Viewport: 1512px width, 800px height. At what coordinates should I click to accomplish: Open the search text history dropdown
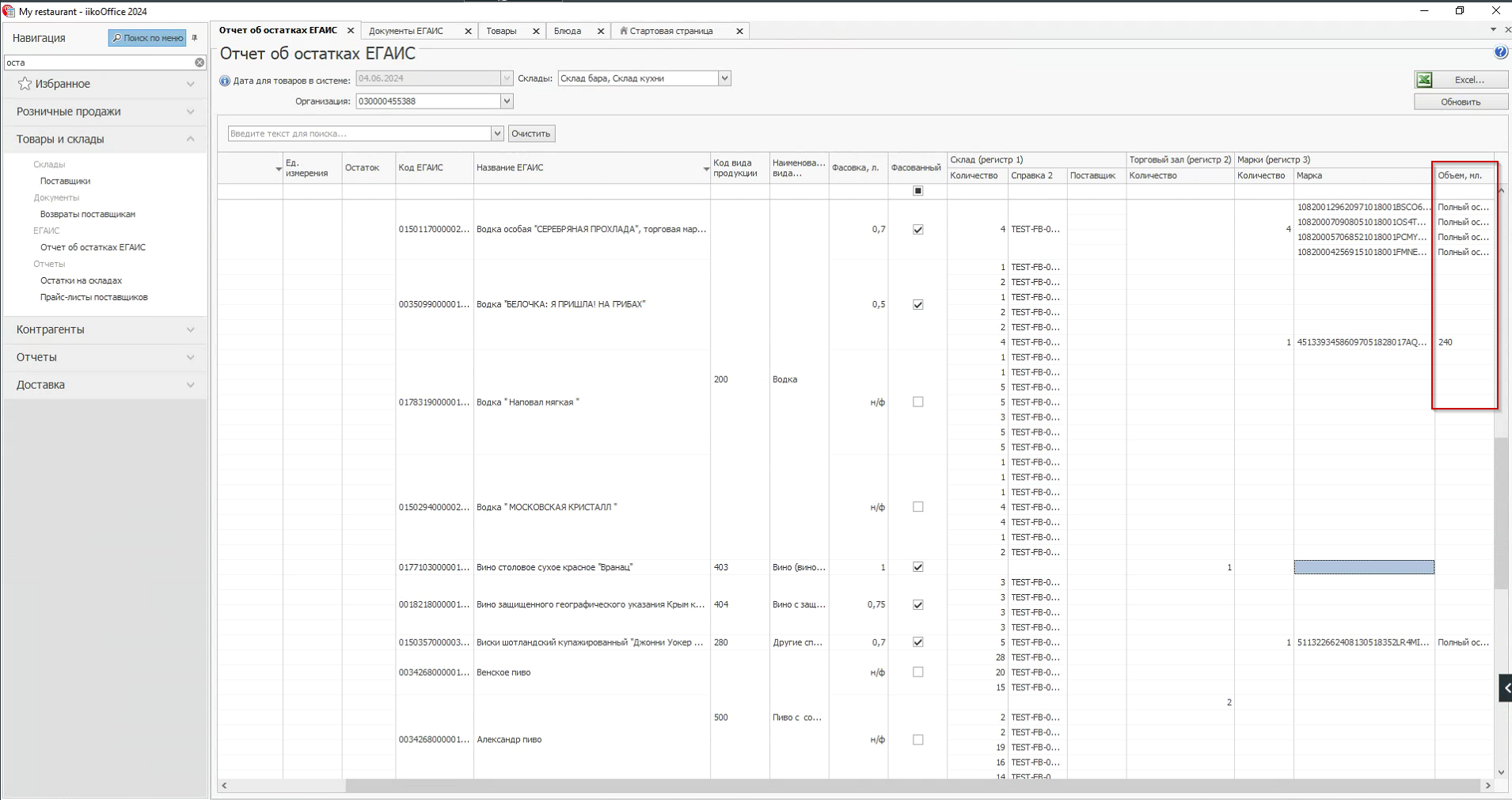pyautogui.click(x=497, y=134)
